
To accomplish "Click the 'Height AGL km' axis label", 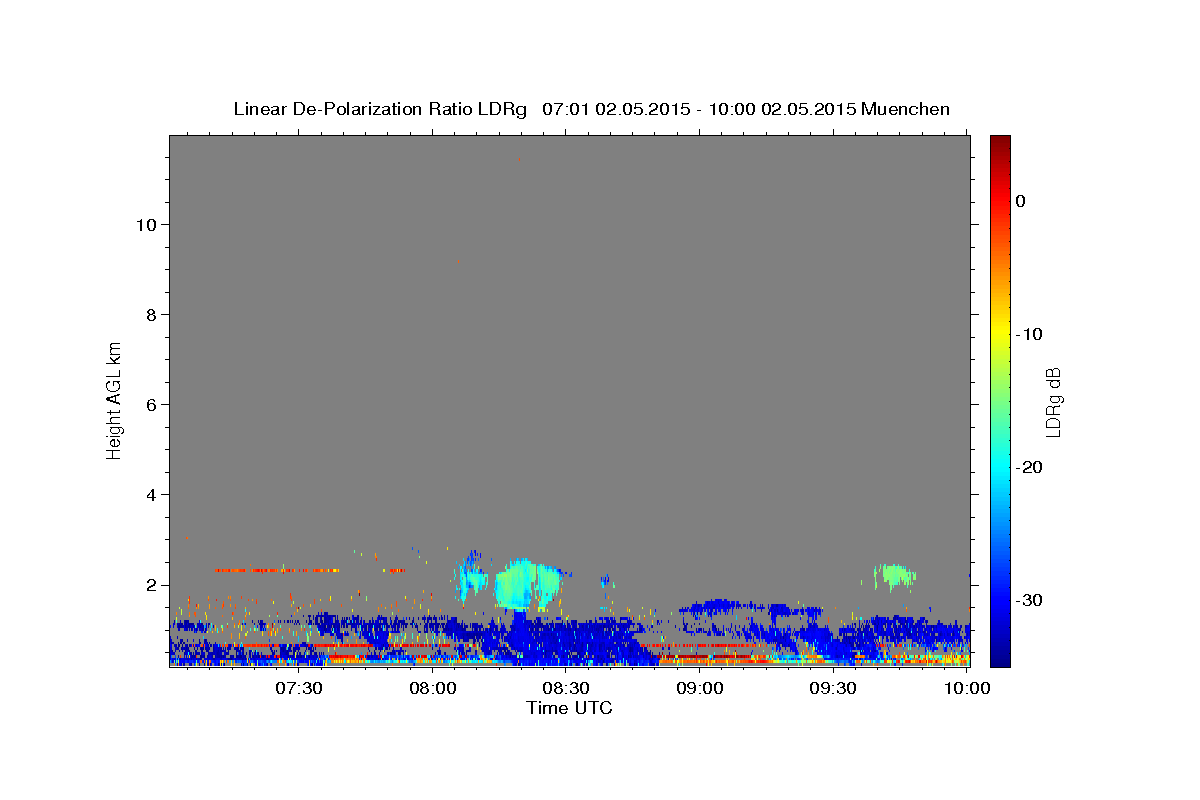I will (x=114, y=400).
